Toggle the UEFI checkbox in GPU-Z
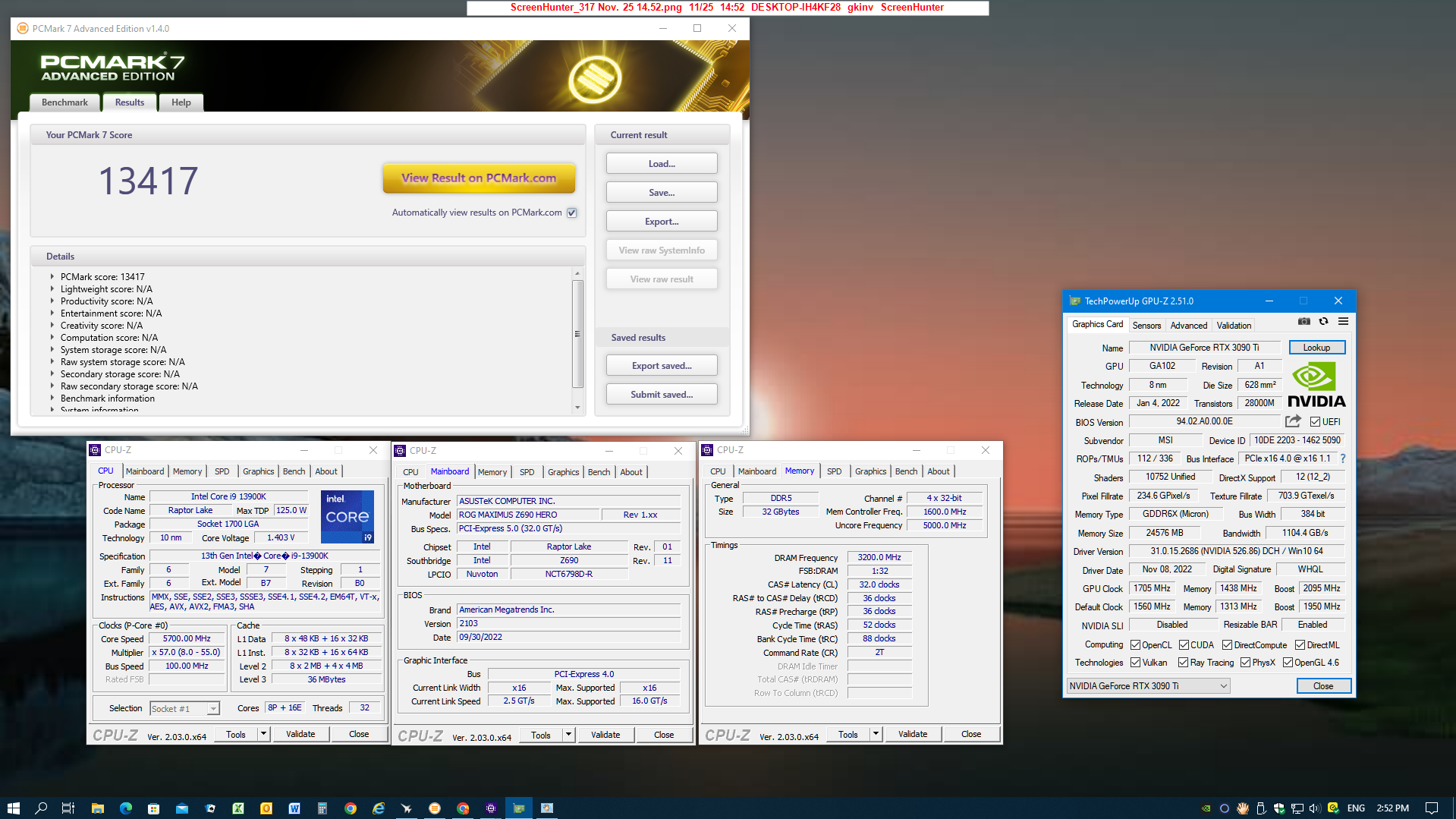 tap(1315, 421)
